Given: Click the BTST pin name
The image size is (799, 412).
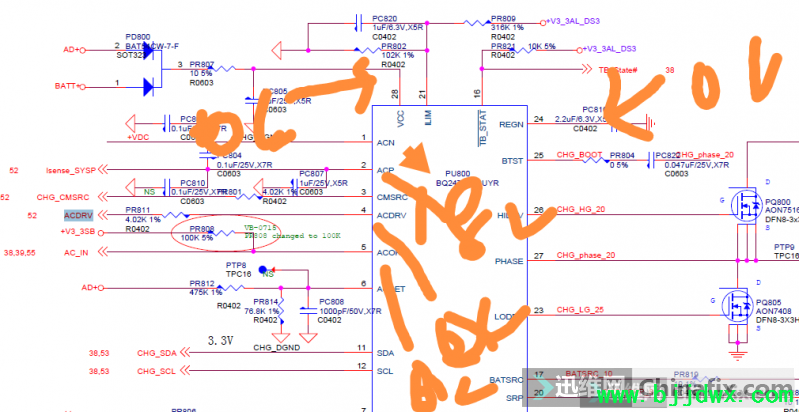Looking at the screenshot, I should 513,161.
